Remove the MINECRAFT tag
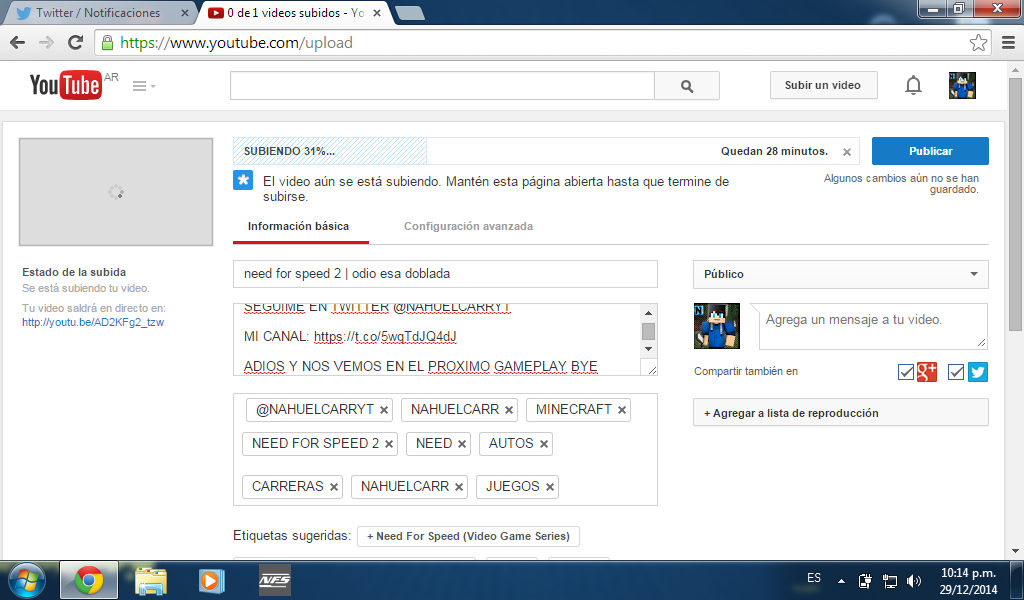Image resolution: width=1024 pixels, height=600 pixels. pyautogui.click(x=622, y=410)
